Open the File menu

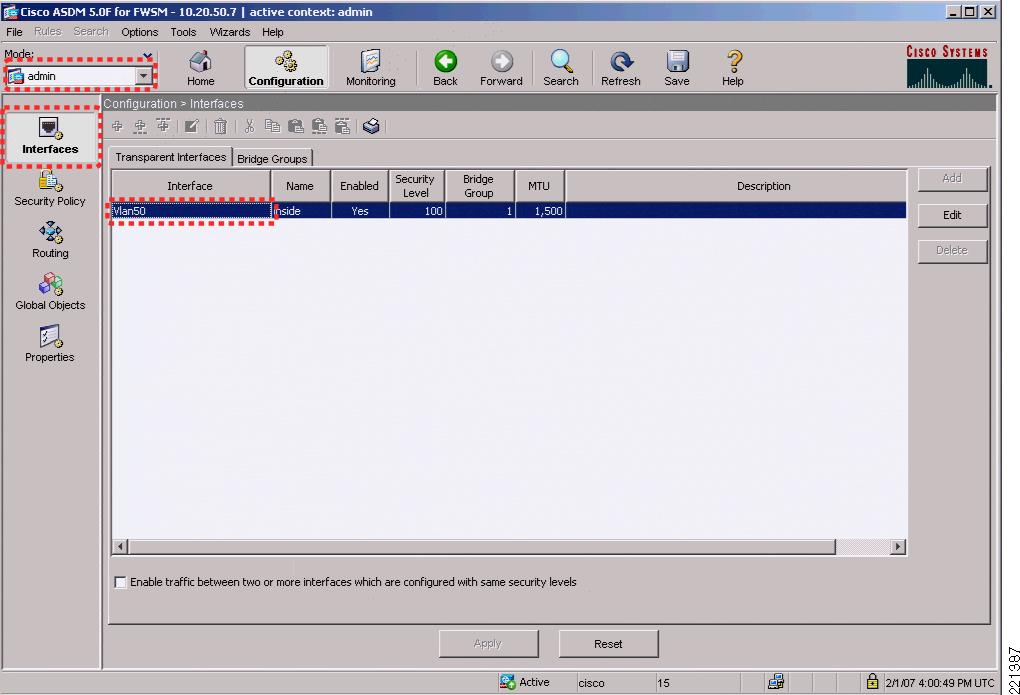(x=14, y=32)
